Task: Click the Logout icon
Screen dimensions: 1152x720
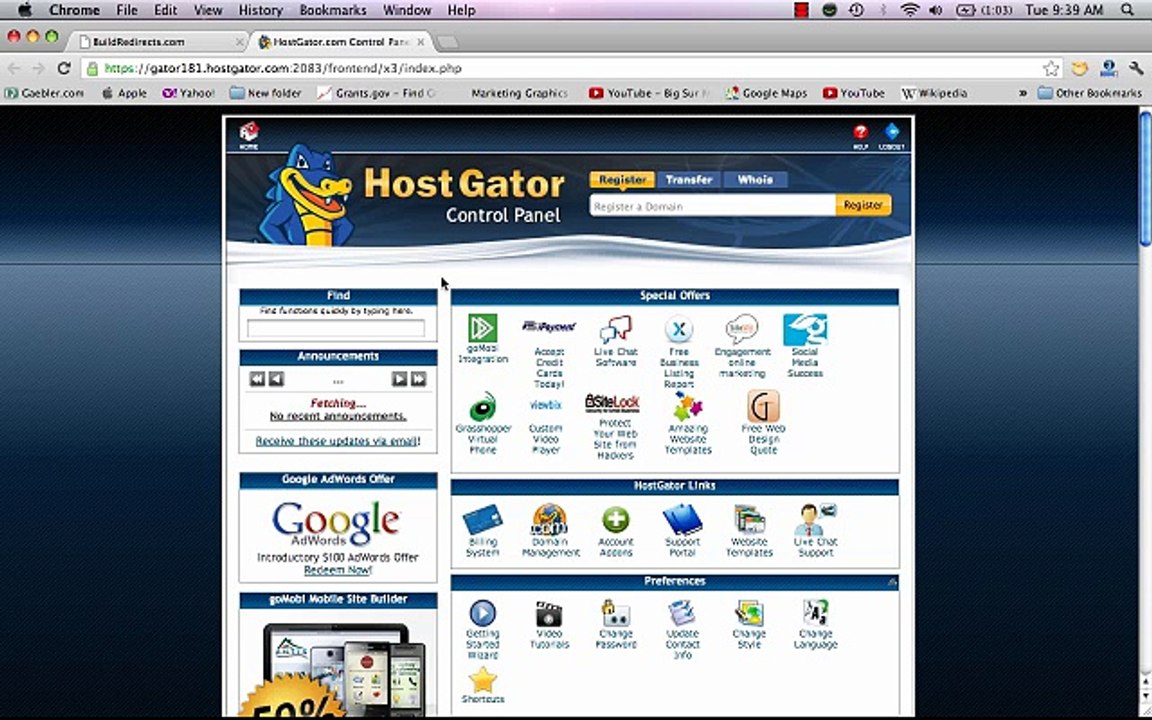Action: point(891,136)
